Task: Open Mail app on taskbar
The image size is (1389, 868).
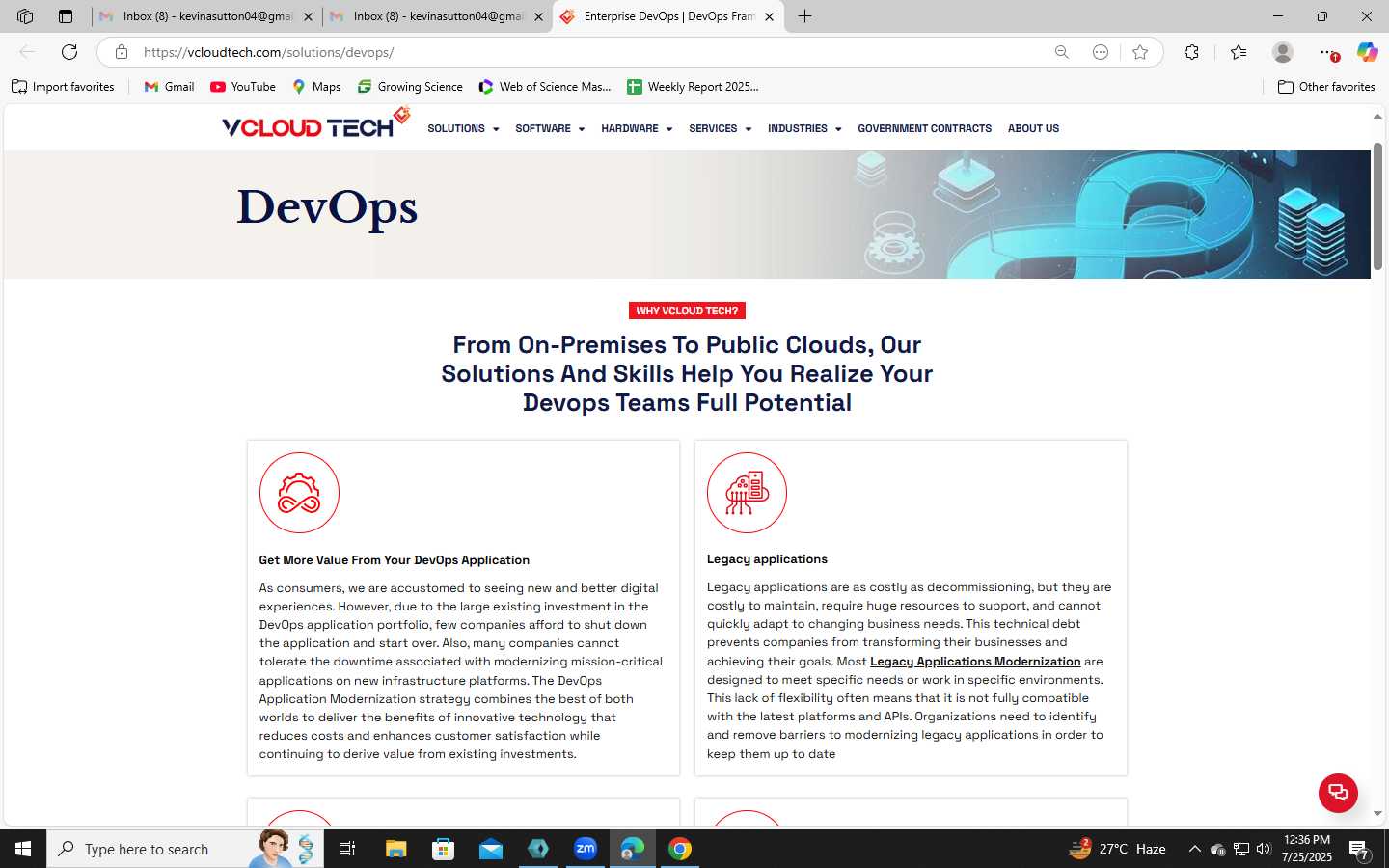Action: pyautogui.click(x=491, y=849)
